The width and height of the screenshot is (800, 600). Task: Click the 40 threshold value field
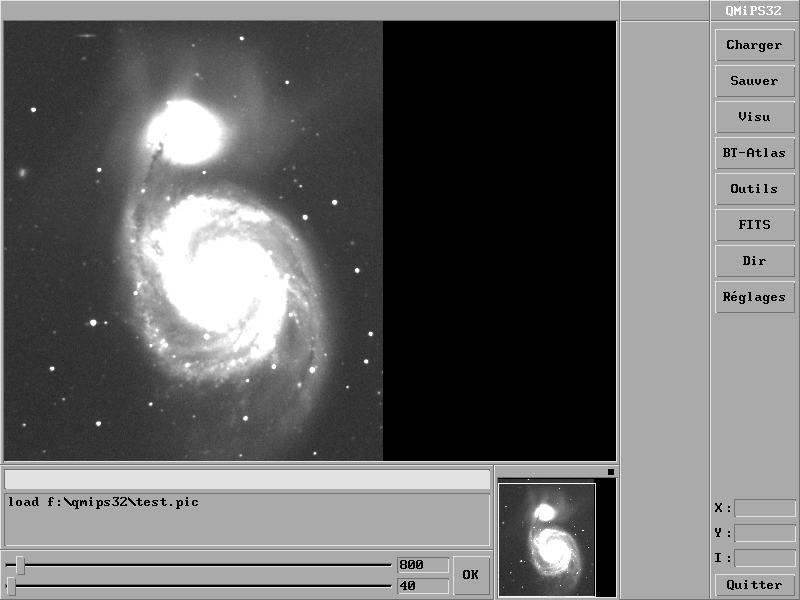[422, 586]
